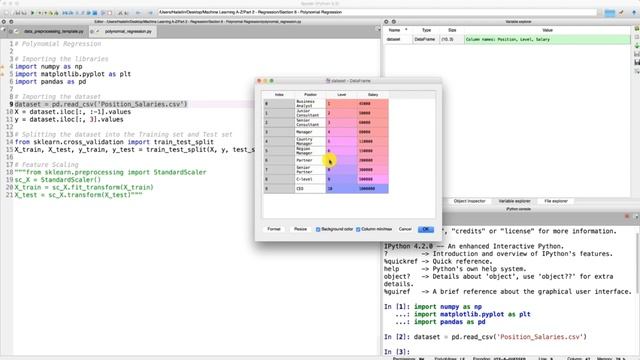Select the 'Junior Consultant' cell
This screenshot has width=640, height=360.
click(310, 113)
